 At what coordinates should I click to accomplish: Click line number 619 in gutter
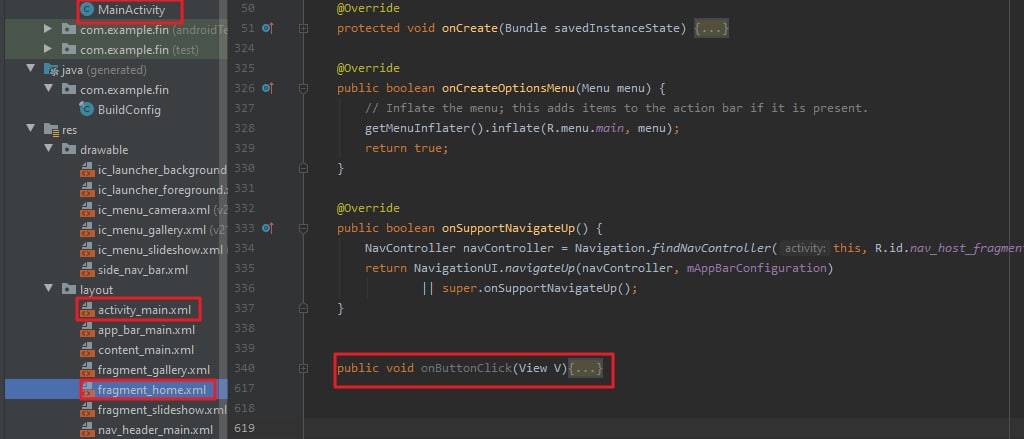(244, 428)
